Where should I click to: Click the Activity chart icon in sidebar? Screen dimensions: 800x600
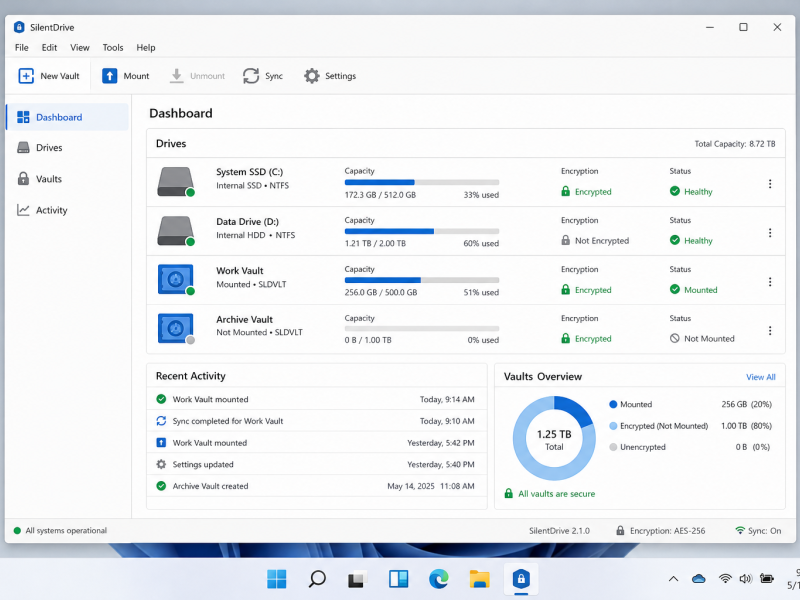coord(23,210)
